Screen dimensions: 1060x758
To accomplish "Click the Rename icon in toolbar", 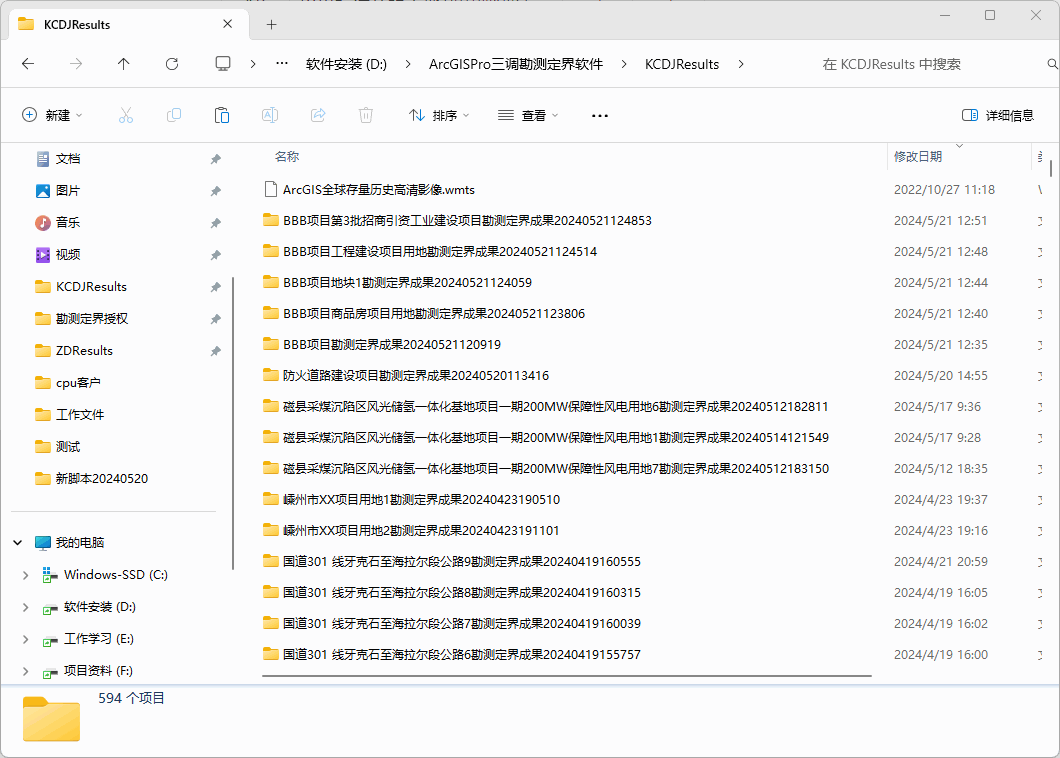I will (x=270, y=115).
